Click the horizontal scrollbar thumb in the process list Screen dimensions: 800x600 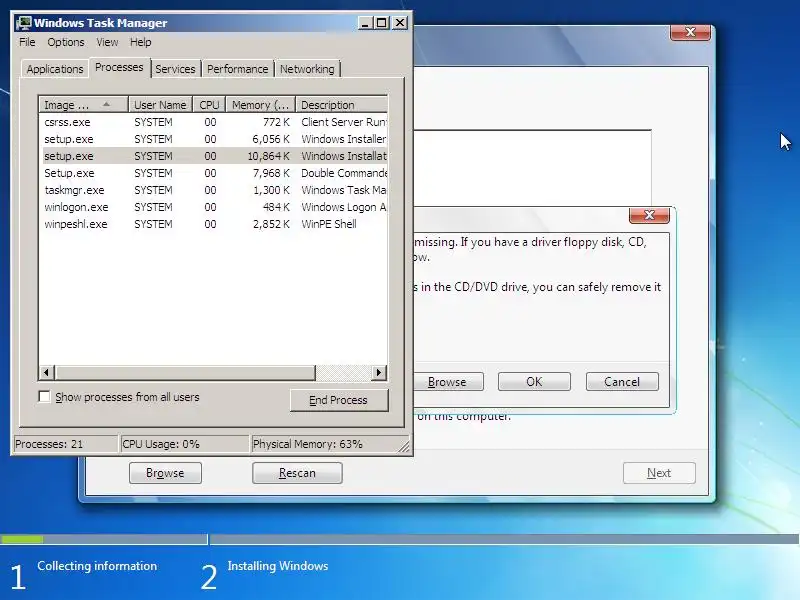185,372
